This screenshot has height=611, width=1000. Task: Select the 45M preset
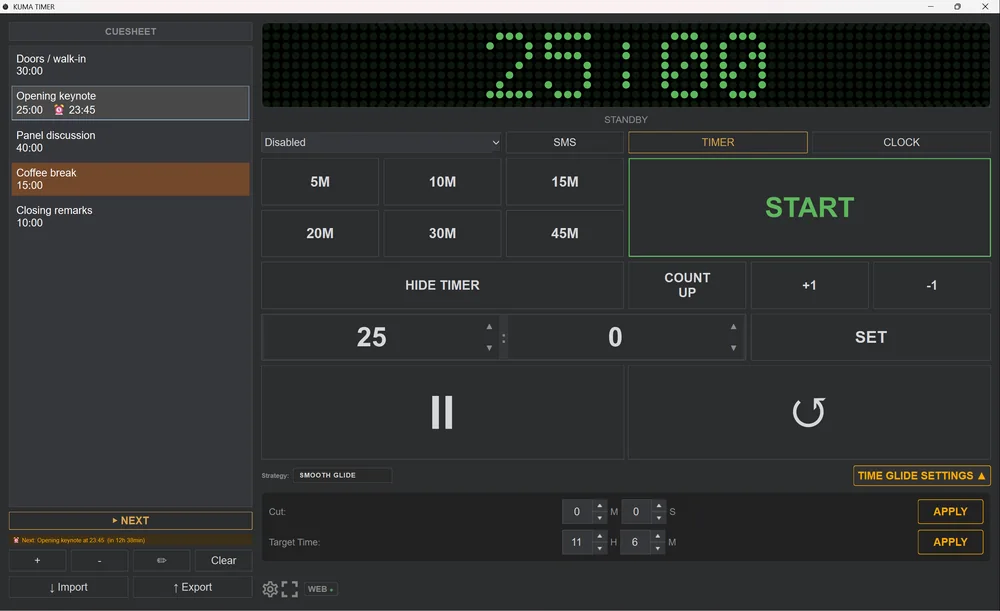[x=564, y=233]
